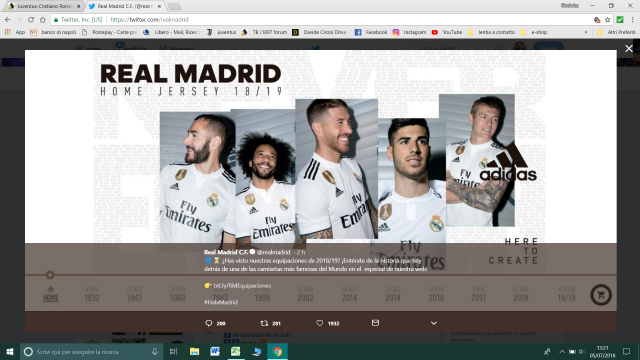Image resolution: width=640 pixels, height=360 pixels.
Task: Click the Twitter address bar URL
Action: [149, 20]
